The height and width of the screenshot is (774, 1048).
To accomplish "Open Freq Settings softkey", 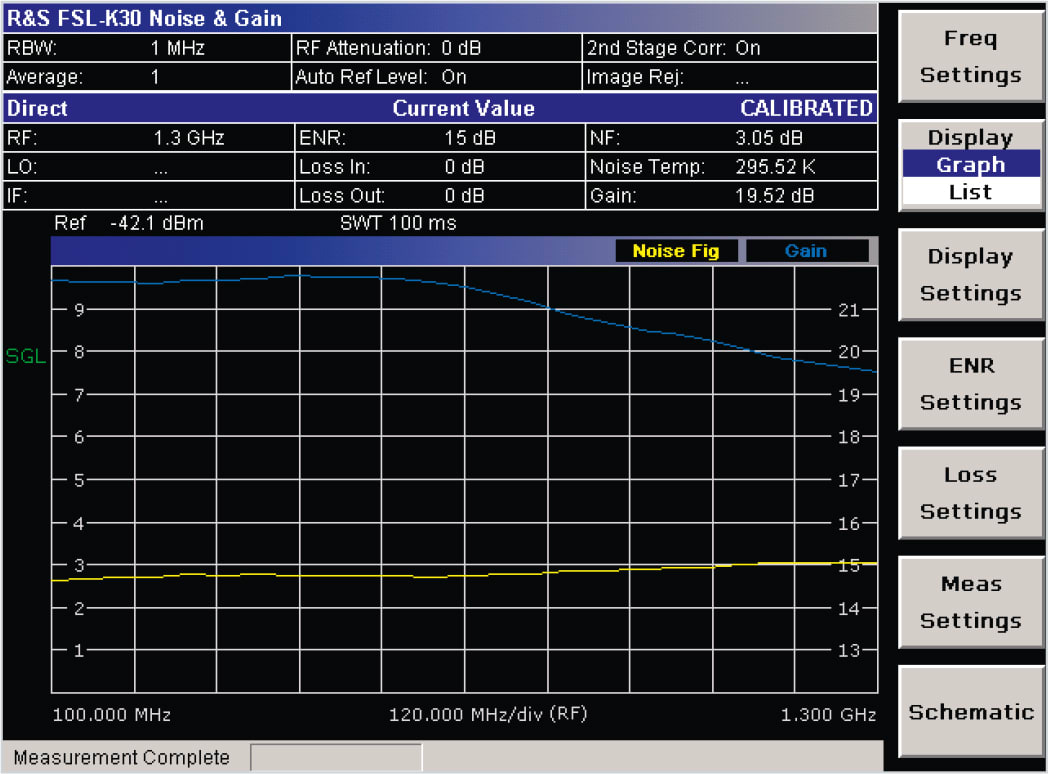I will point(969,57).
